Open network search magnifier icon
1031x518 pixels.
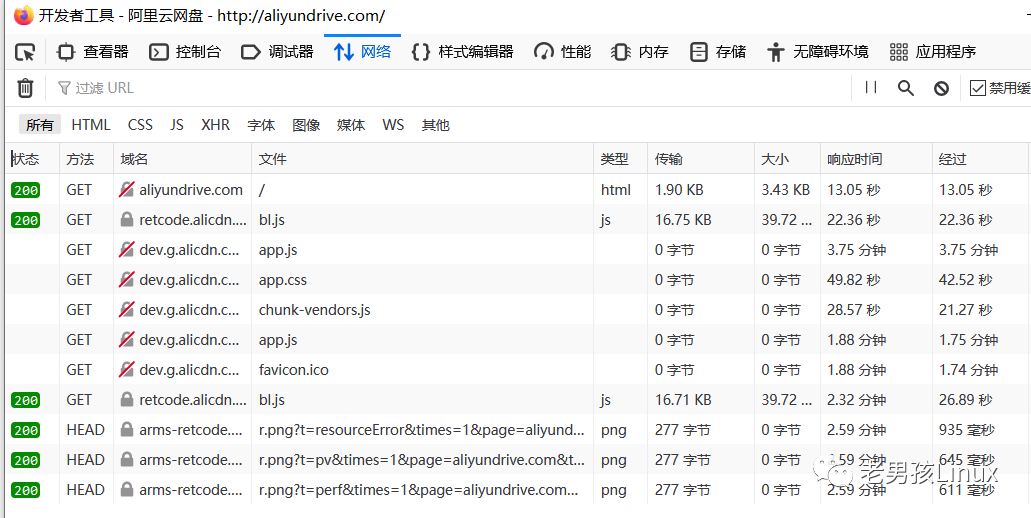click(x=906, y=88)
